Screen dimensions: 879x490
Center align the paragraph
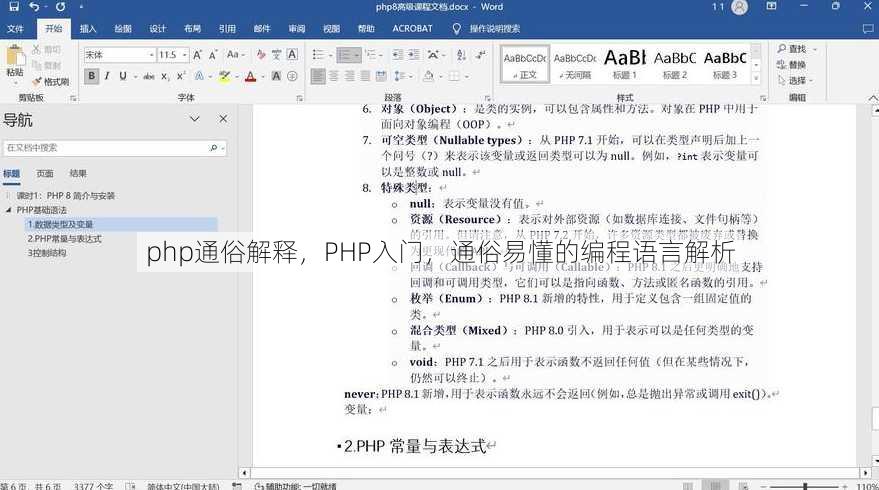point(334,76)
